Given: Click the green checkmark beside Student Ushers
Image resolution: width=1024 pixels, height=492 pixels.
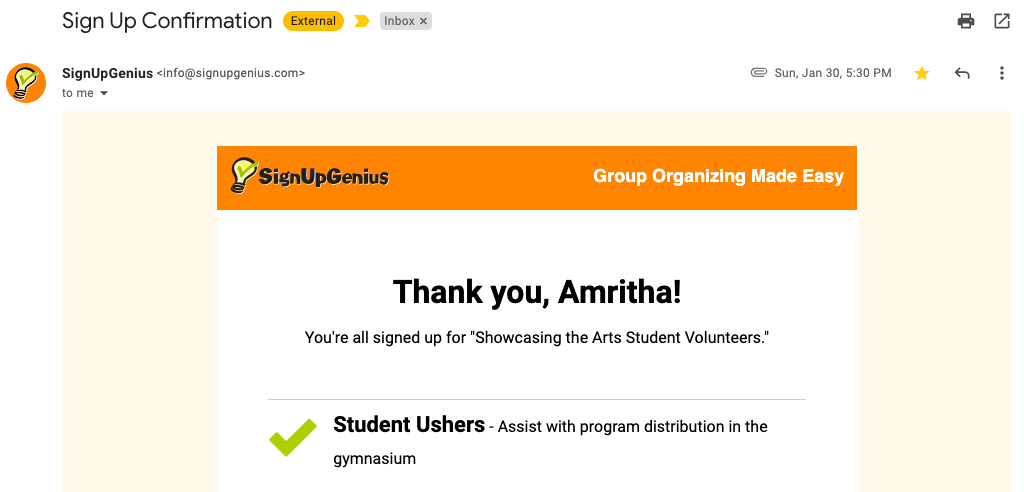Looking at the screenshot, I should [293, 438].
